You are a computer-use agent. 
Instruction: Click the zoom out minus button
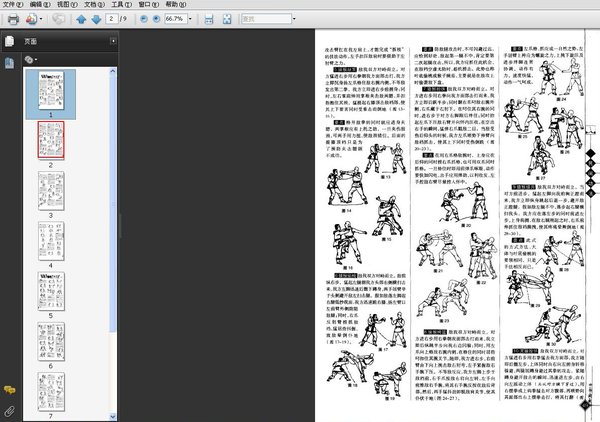(143, 18)
